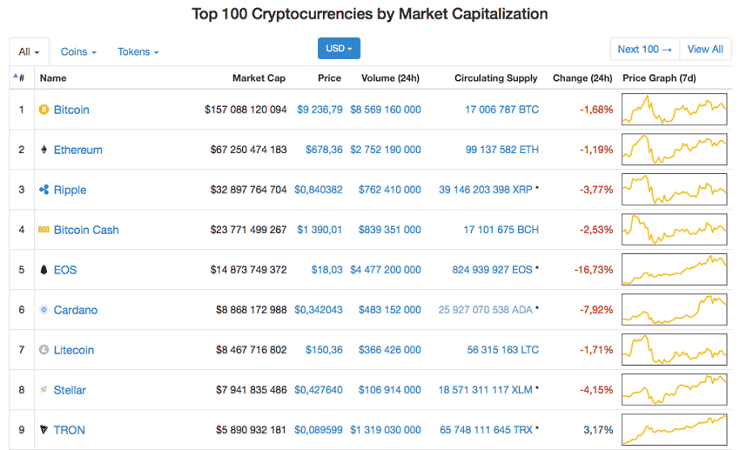Click the Litecoin logo icon
The image size is (740, 450).
(44, 350)
